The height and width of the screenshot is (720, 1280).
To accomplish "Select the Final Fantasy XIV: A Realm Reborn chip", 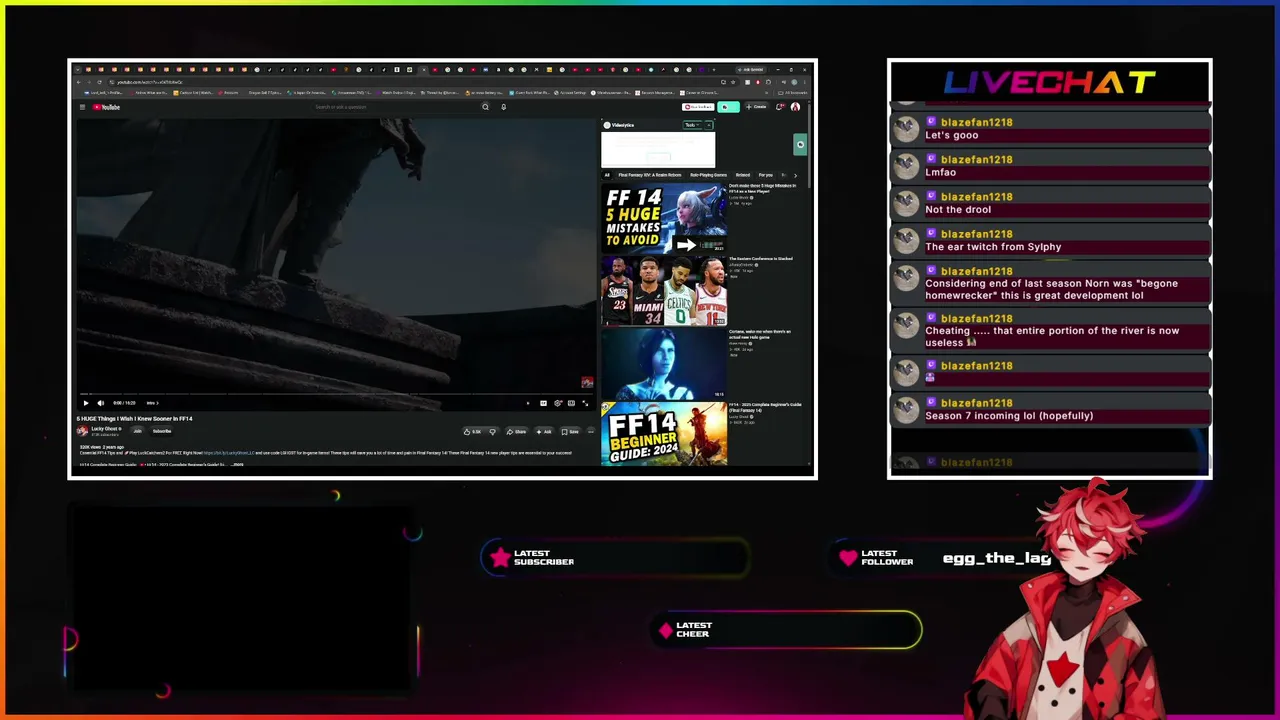I will 649,175.
